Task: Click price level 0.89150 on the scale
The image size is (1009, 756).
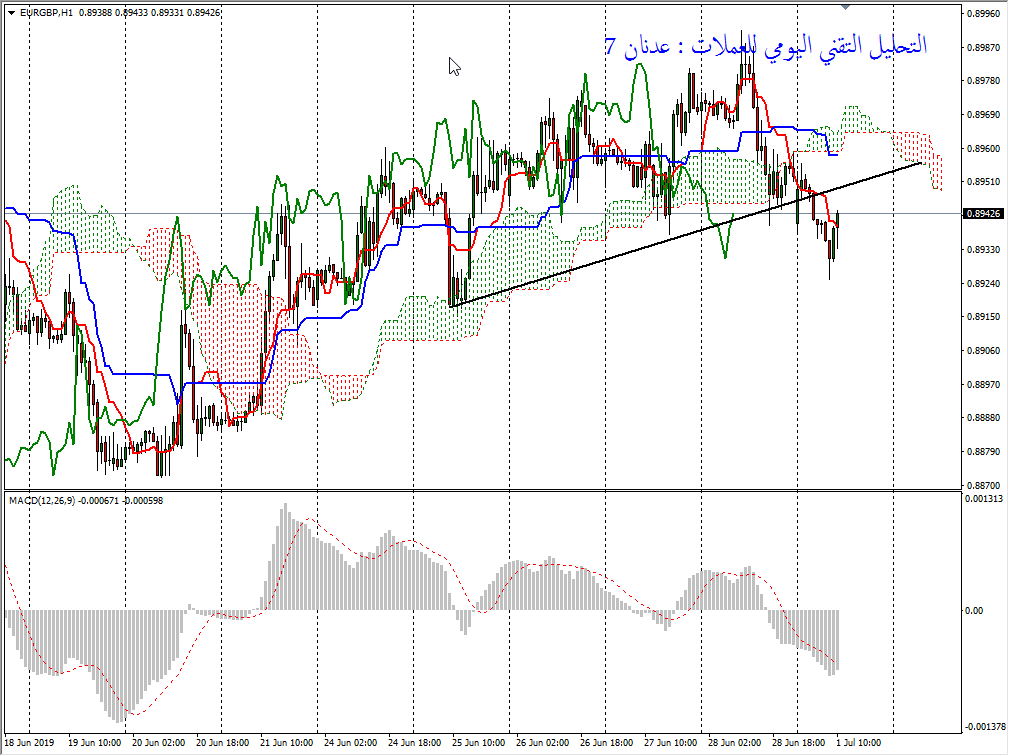Action: (984, 317)
